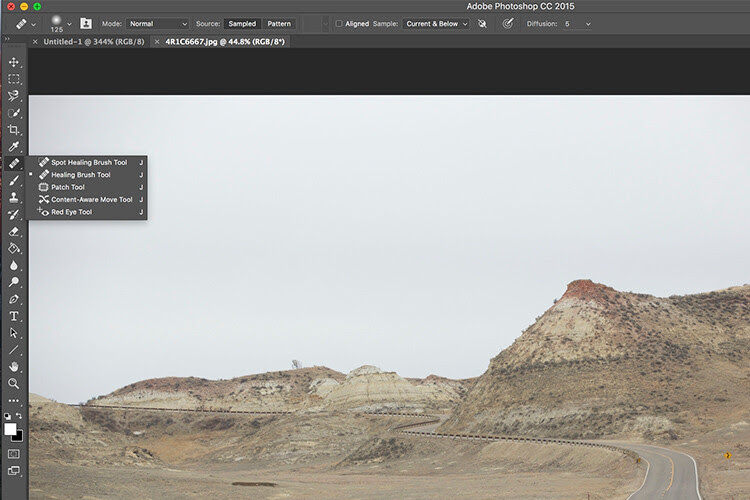Choose Red Eye Tool from flyout
Screen dimensions: 750x500
pyautogui.click(x=87, y=212)
